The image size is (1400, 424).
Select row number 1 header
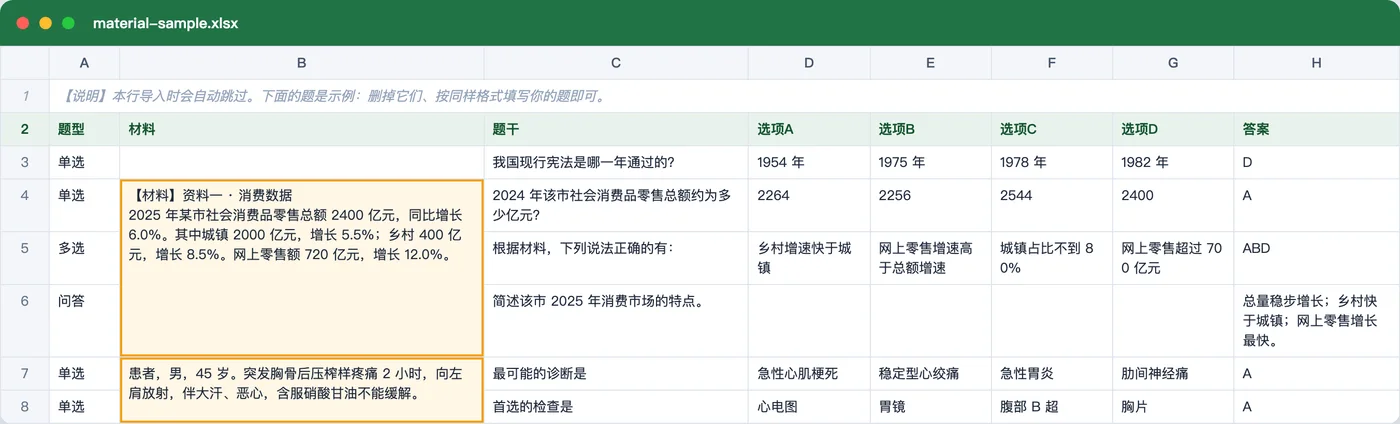[x=25, y=96]
